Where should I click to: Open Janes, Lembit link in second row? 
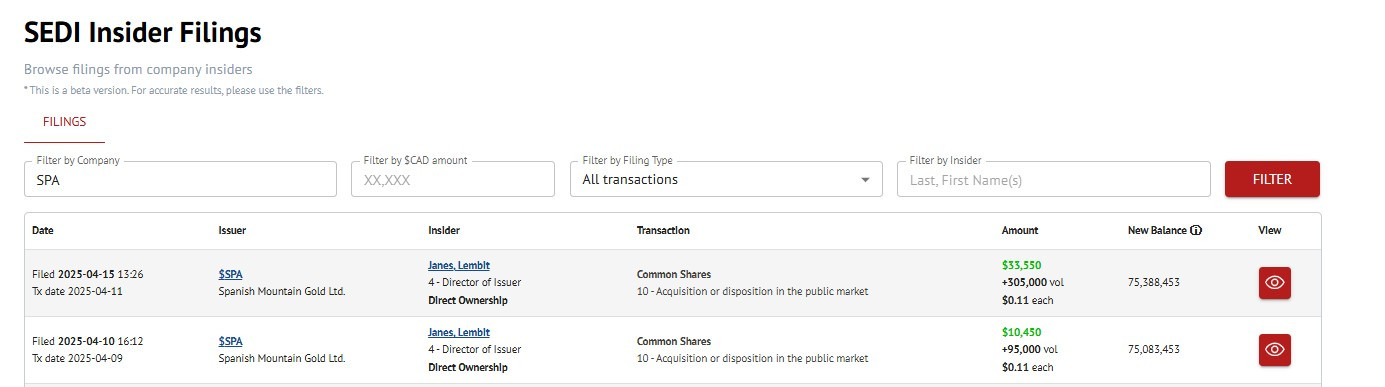tap(459, 332)
